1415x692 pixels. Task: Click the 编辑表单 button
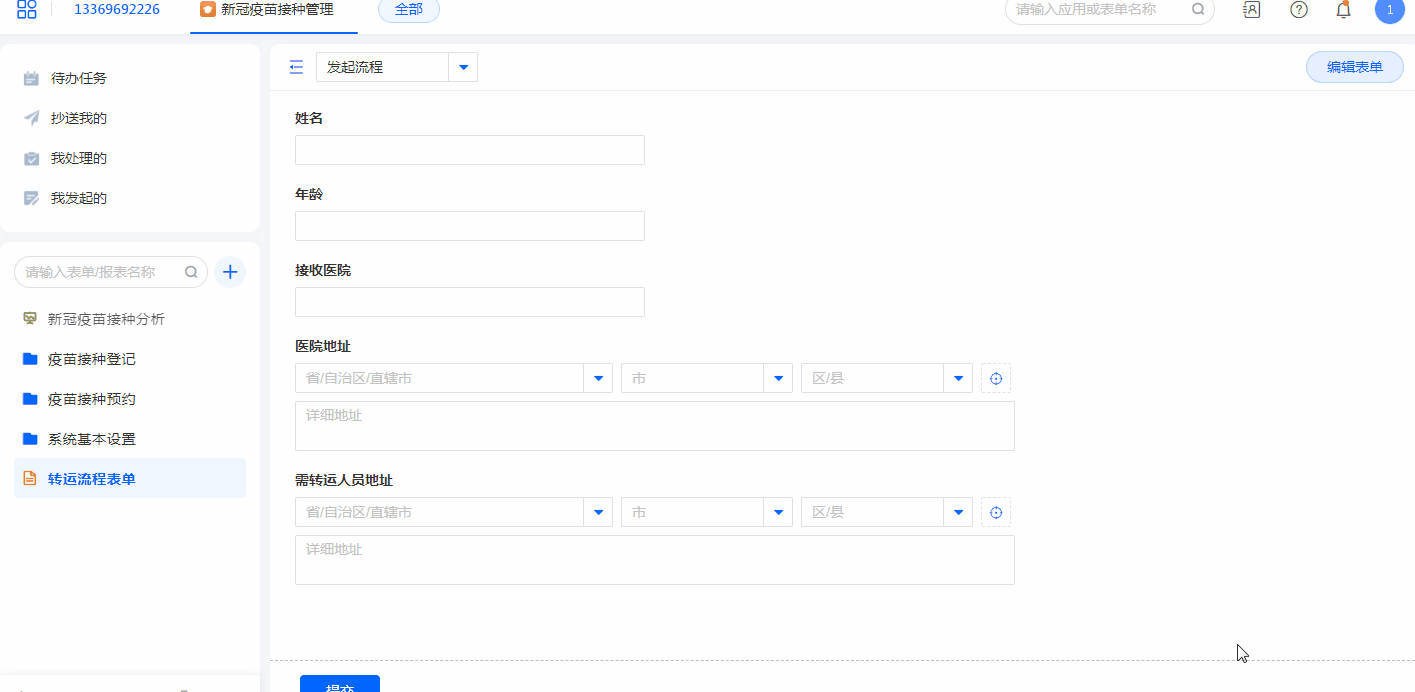coord(1354,67)
